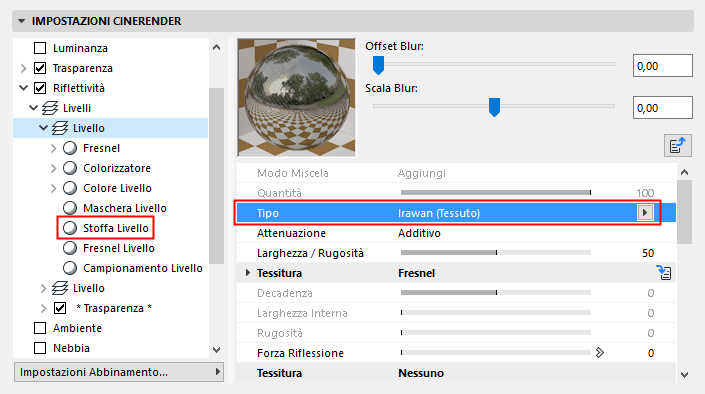Select the Stoffa Livello tree item
Image resolution: width=705 pixels, height=394 pixels.
116,228
